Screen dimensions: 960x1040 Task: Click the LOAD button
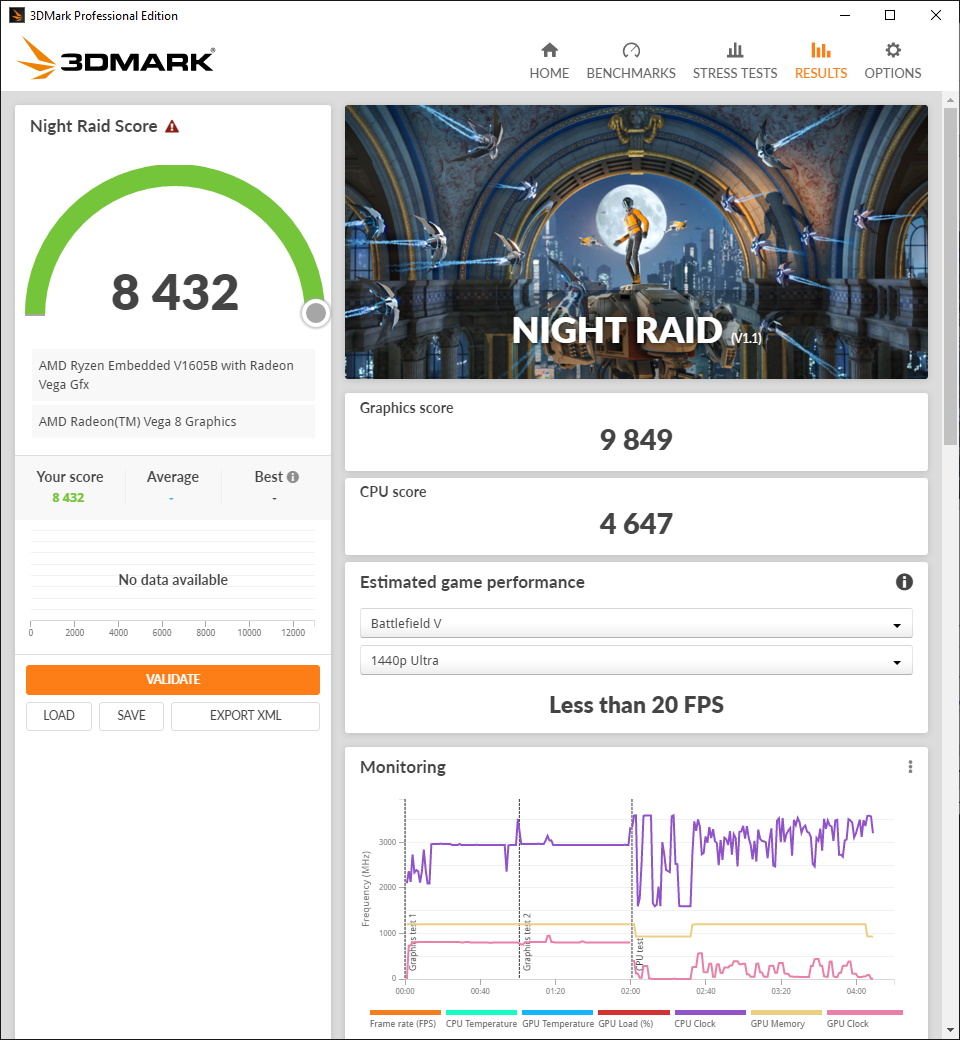(58, 716)
